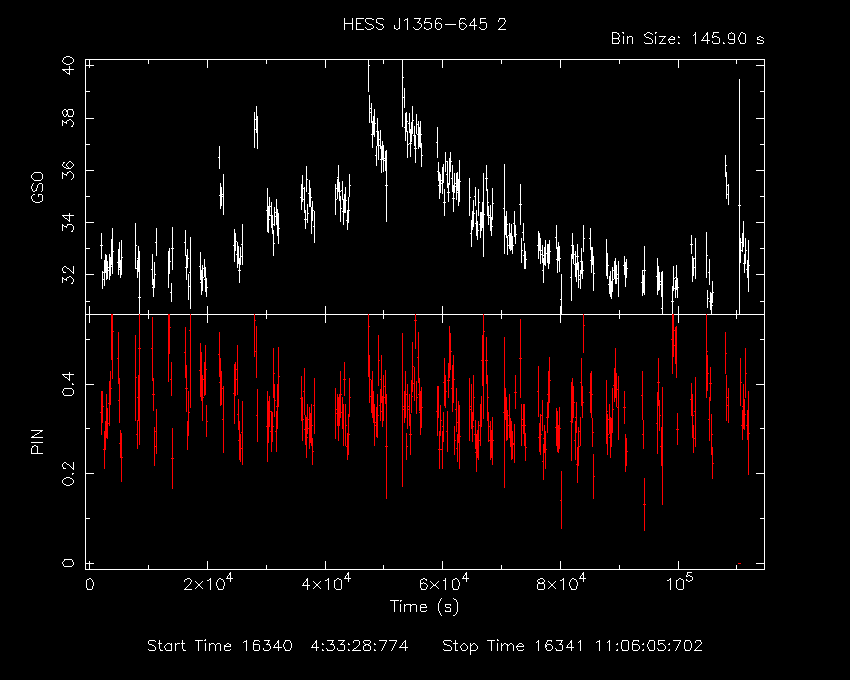
Task: Click the x-axis tick label 10^5
Action: (x=679, y=582)
